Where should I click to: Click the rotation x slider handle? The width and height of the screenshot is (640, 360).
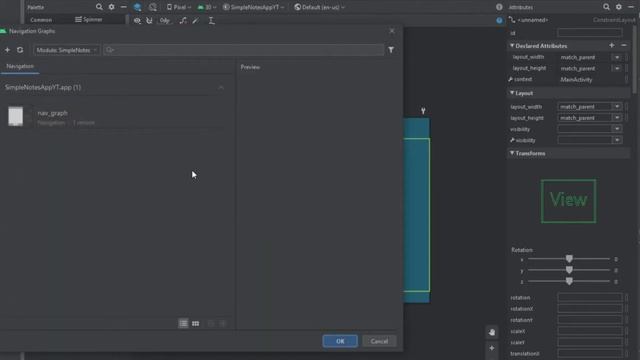tap(569, 259)
